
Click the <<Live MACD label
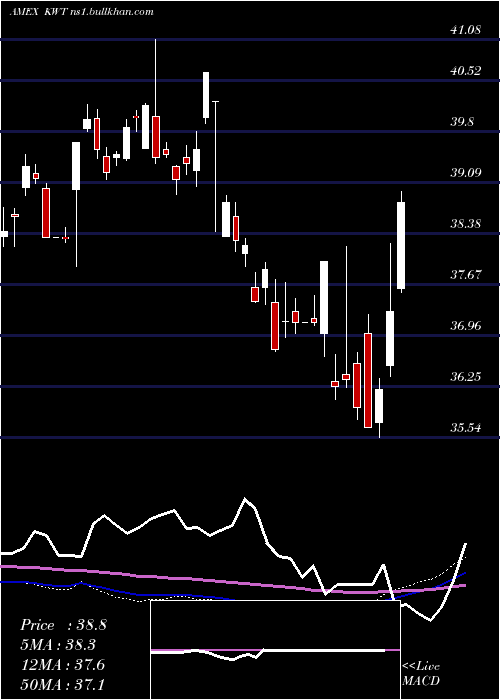click(x=421, y=674)
